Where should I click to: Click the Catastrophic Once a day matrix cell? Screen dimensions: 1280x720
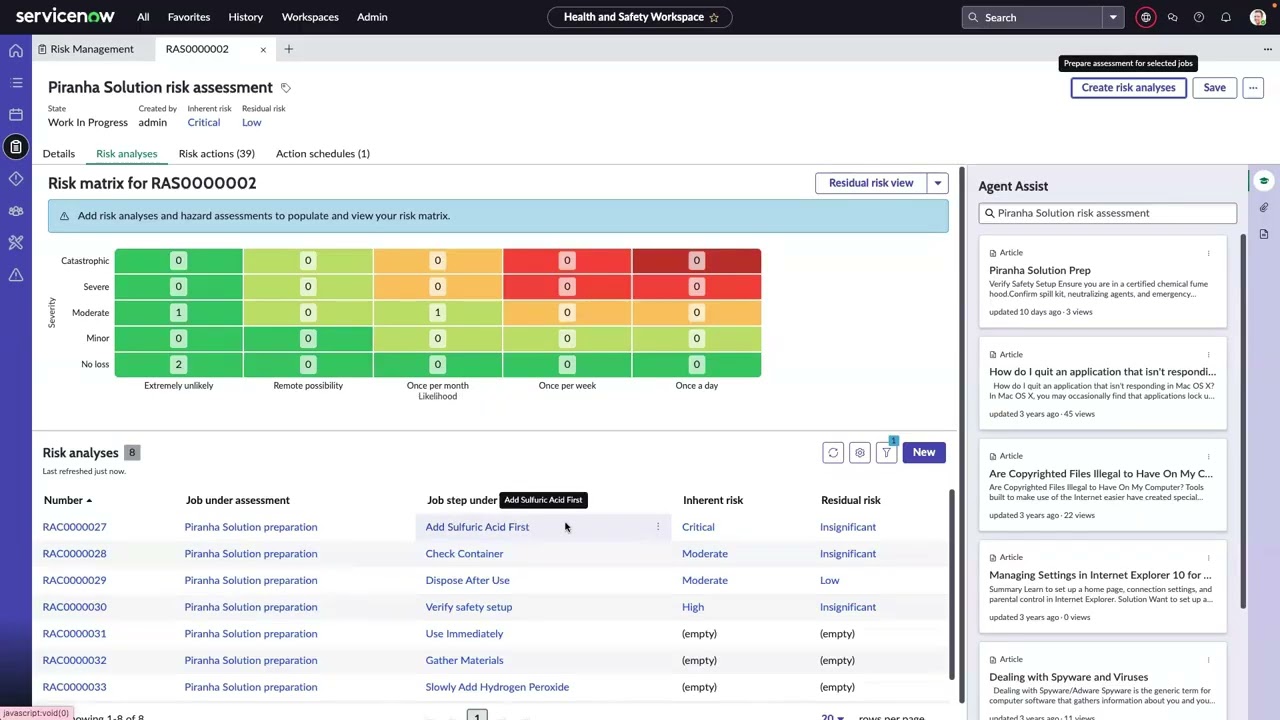point(696,261)
